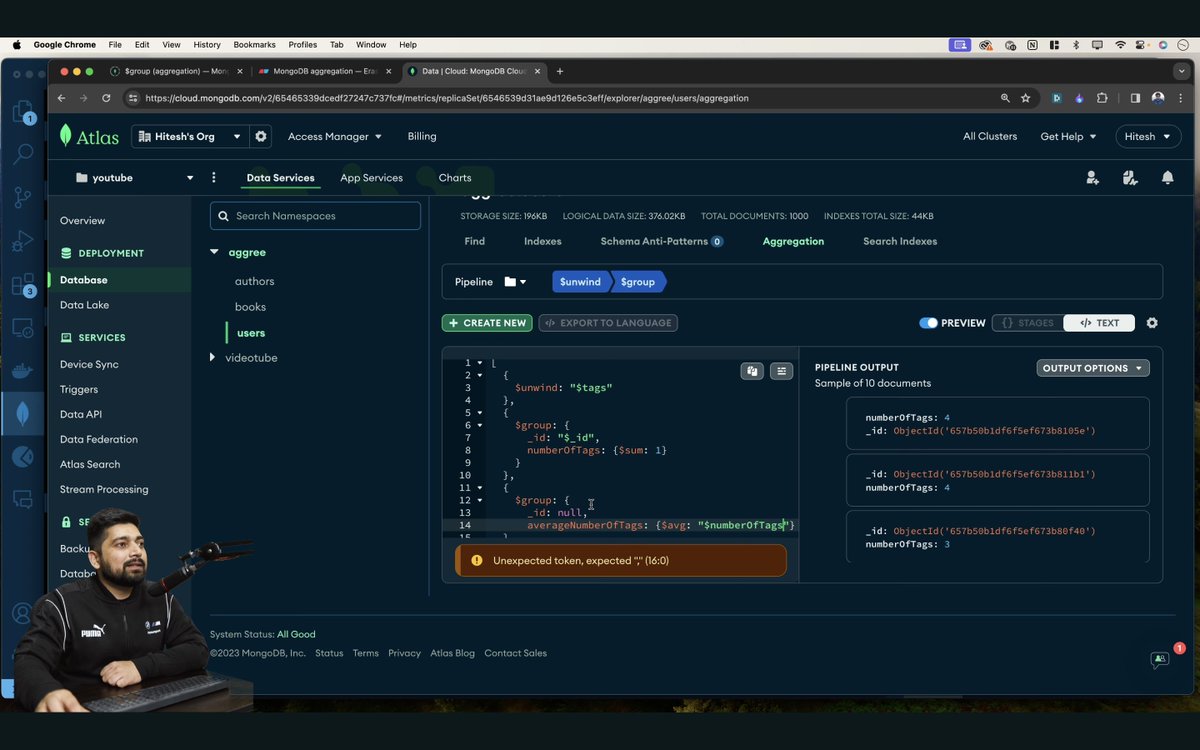
Task: Select the authors collection
Action: (x=254, y=281)
